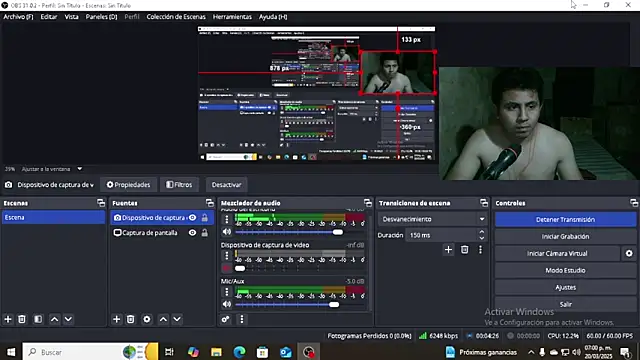Click Detener Transmisión button

tap(565, 220)
